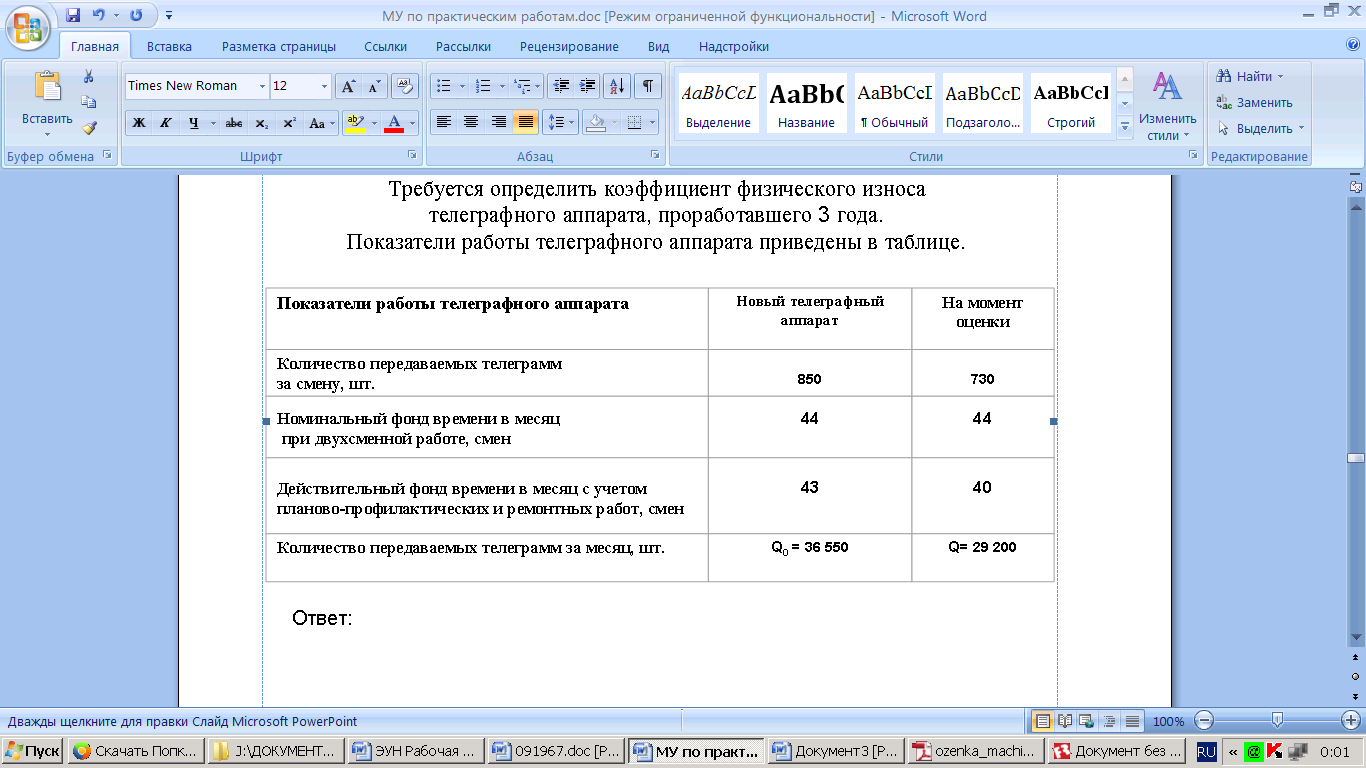Switch to Print Layout view in status bar
Viewport: 1366px width, 768px height.
click(1043, 720)
